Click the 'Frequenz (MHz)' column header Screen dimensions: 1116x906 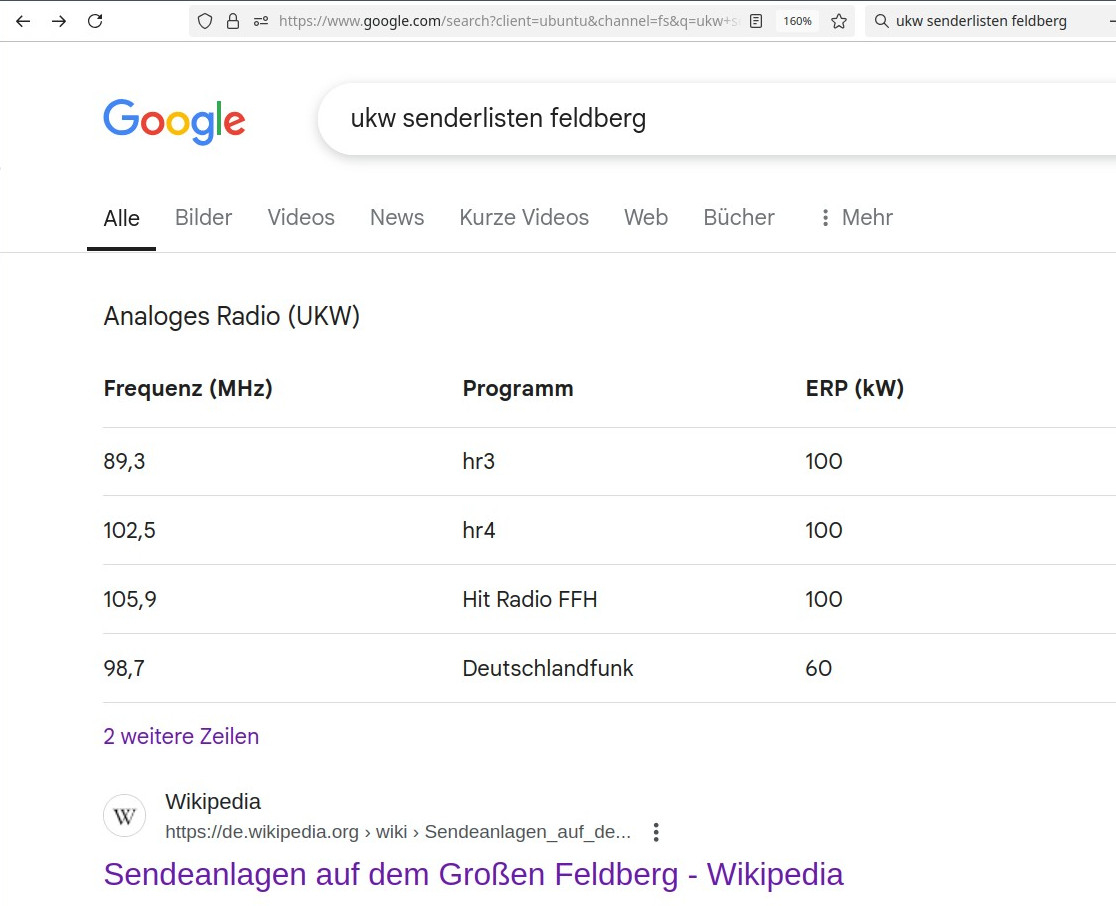coord(188,389)
